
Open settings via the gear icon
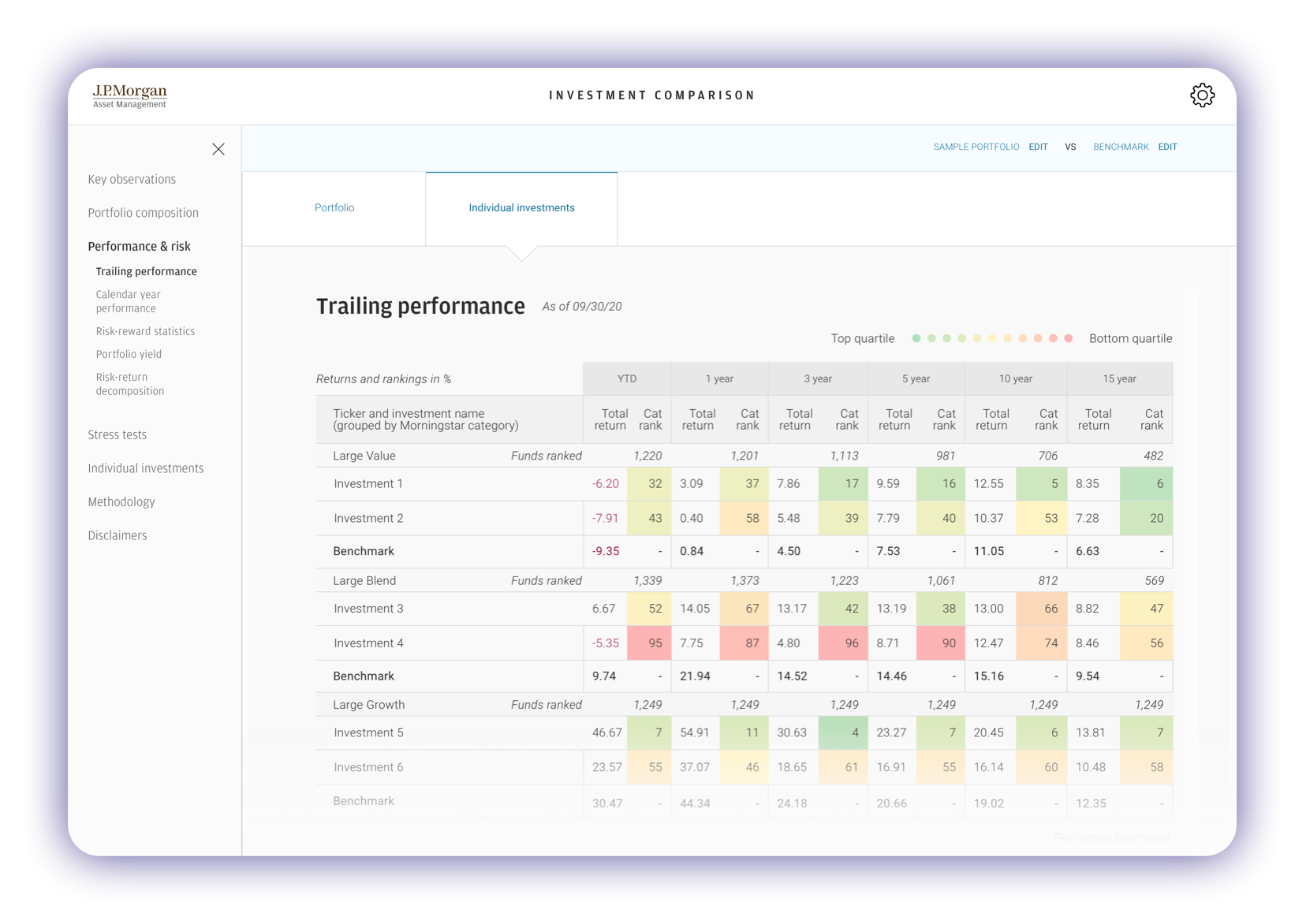pos(1202,95)
